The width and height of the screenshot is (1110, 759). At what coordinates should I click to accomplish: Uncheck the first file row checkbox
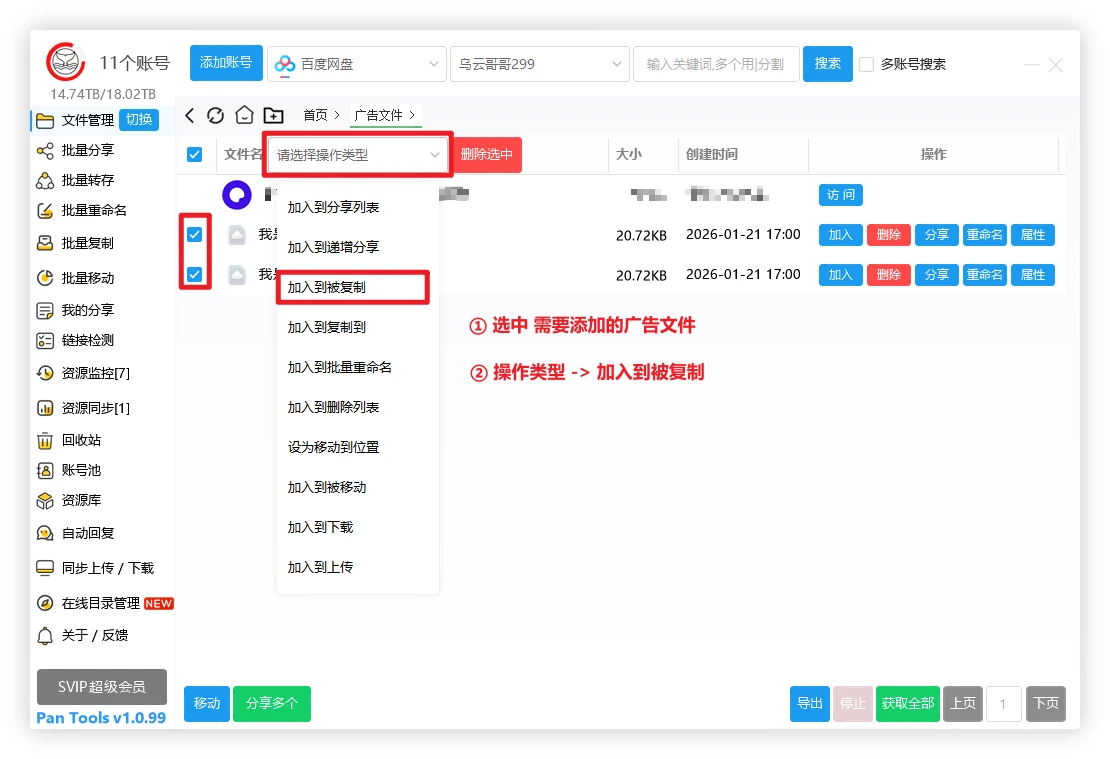coord(195,235)
